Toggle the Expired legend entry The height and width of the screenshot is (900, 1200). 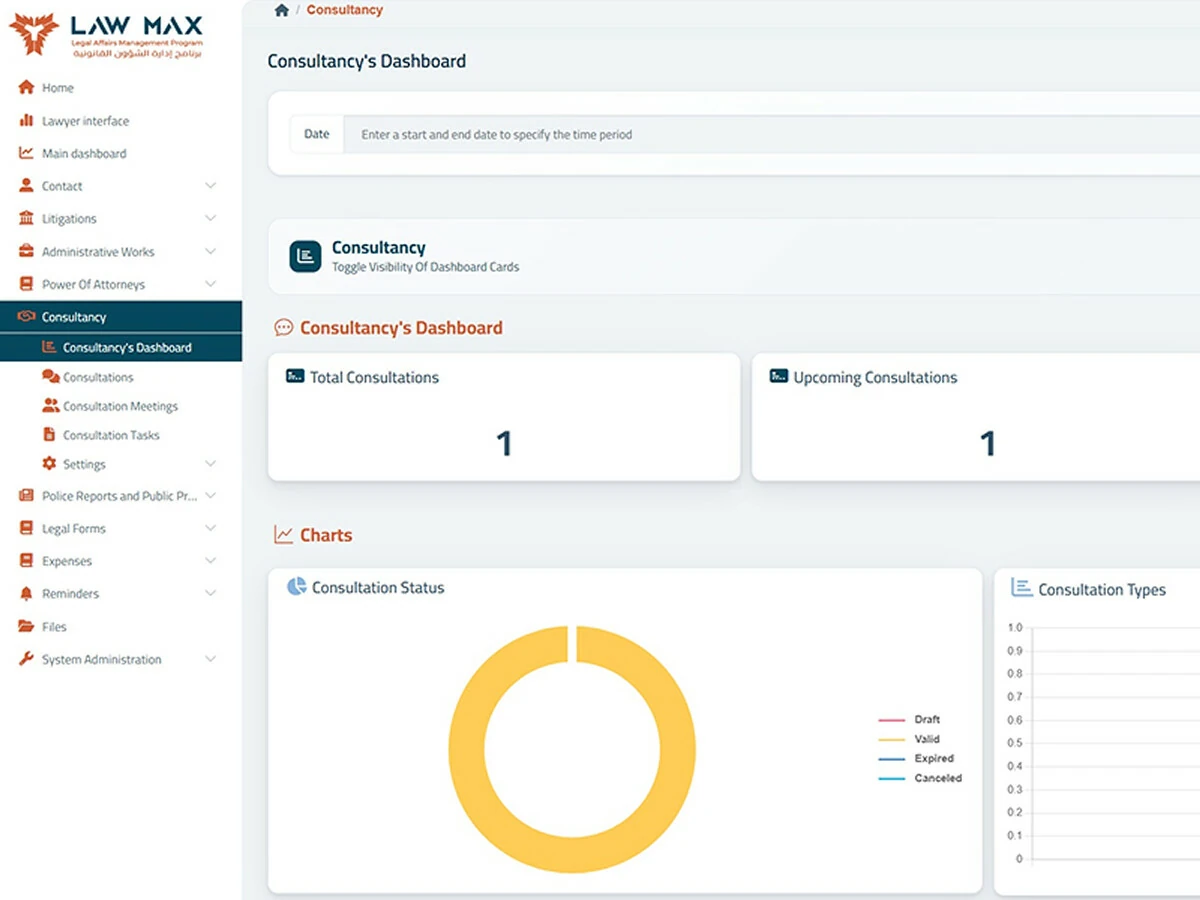[x=916, y=758]
